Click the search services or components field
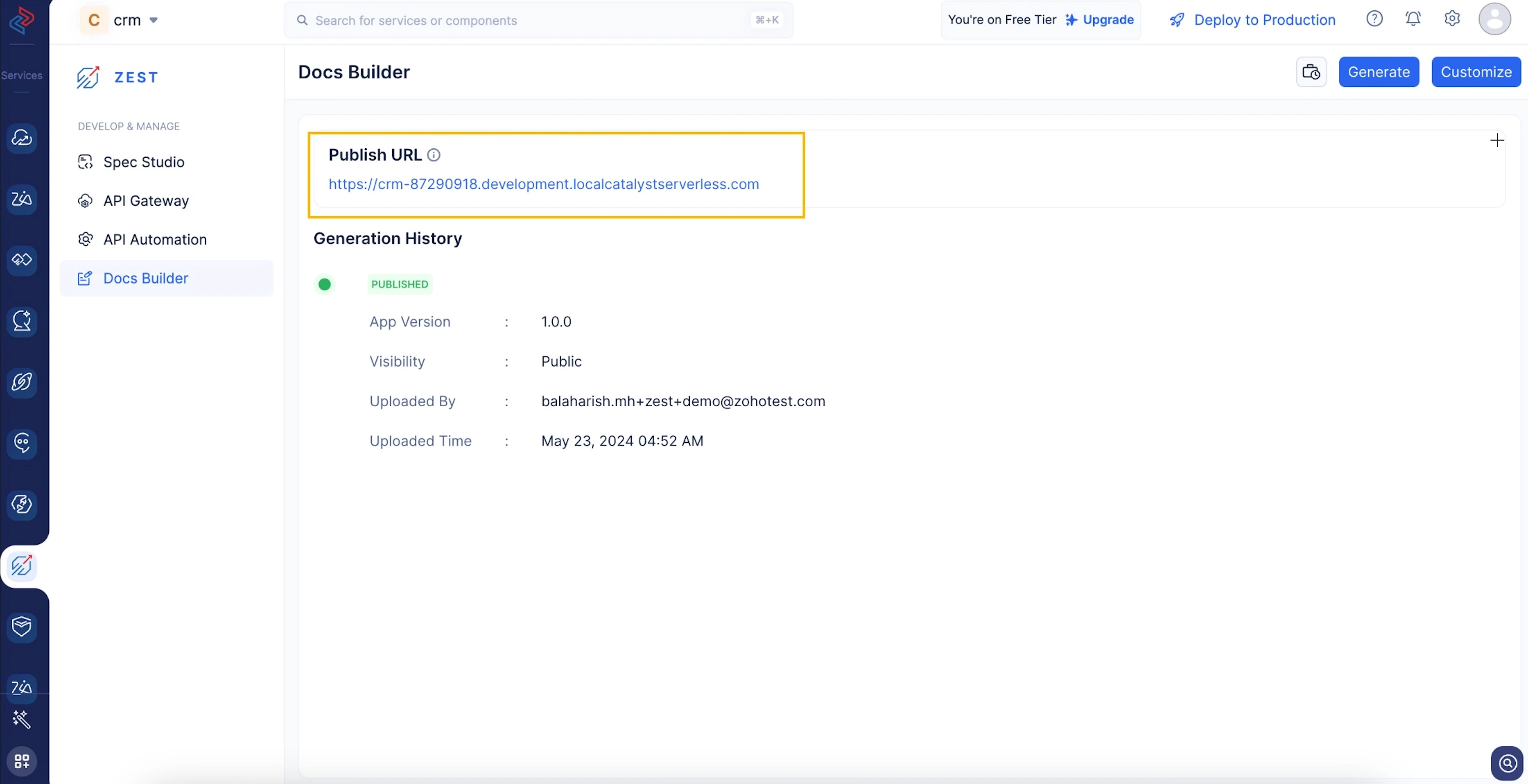The height and width of the screenshot is (784, 1528). tap(538, 20)
